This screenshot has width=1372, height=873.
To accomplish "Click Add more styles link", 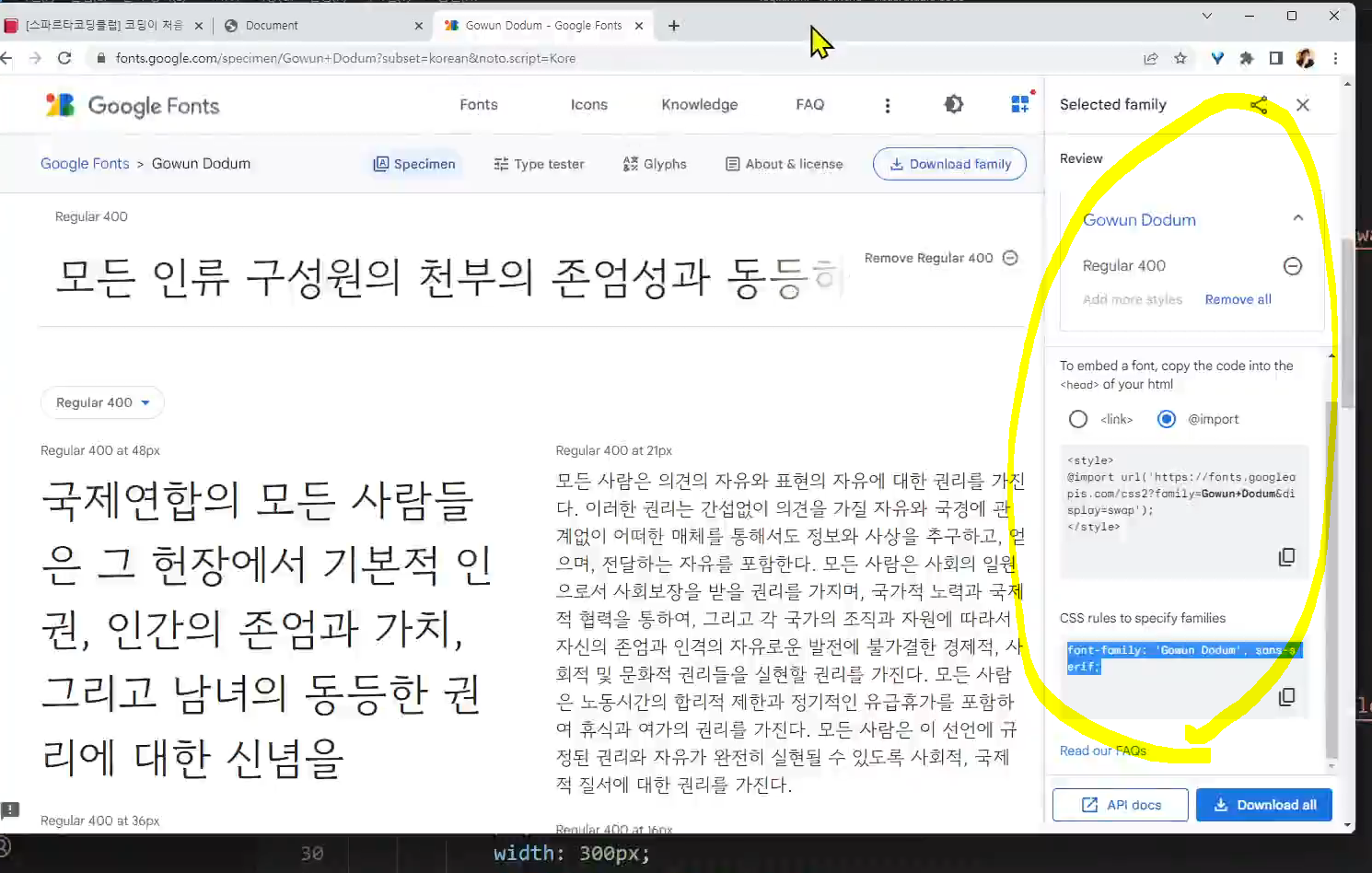I will point(1133,299).
